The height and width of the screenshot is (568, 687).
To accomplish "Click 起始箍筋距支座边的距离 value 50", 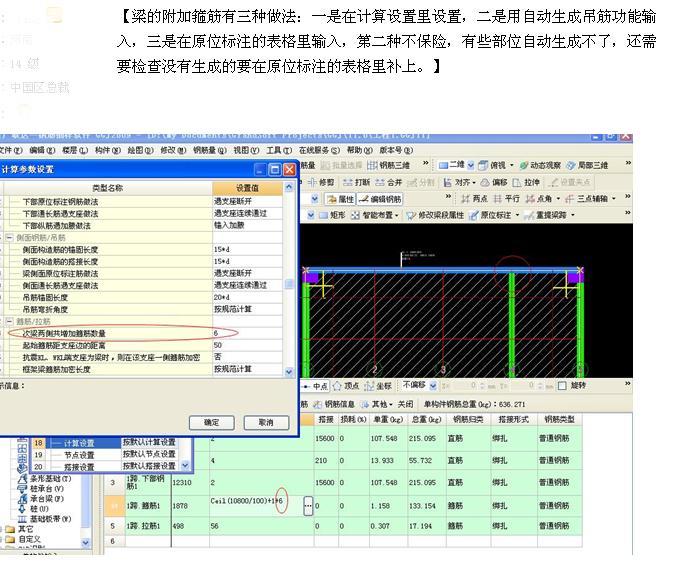I will 248,345.
